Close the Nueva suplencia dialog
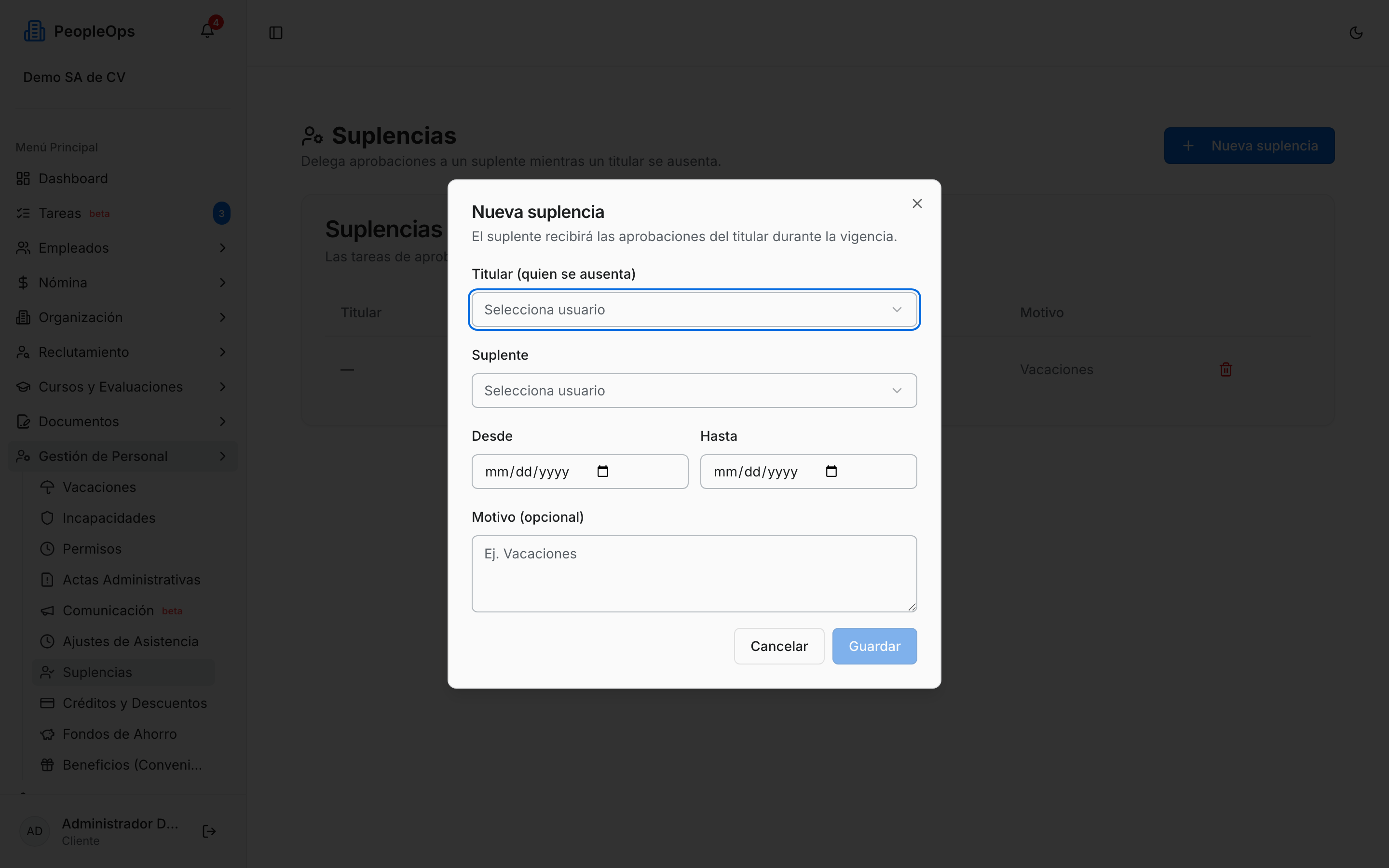Viewport: 1389px width, 868px height. [x=917, y=204]
